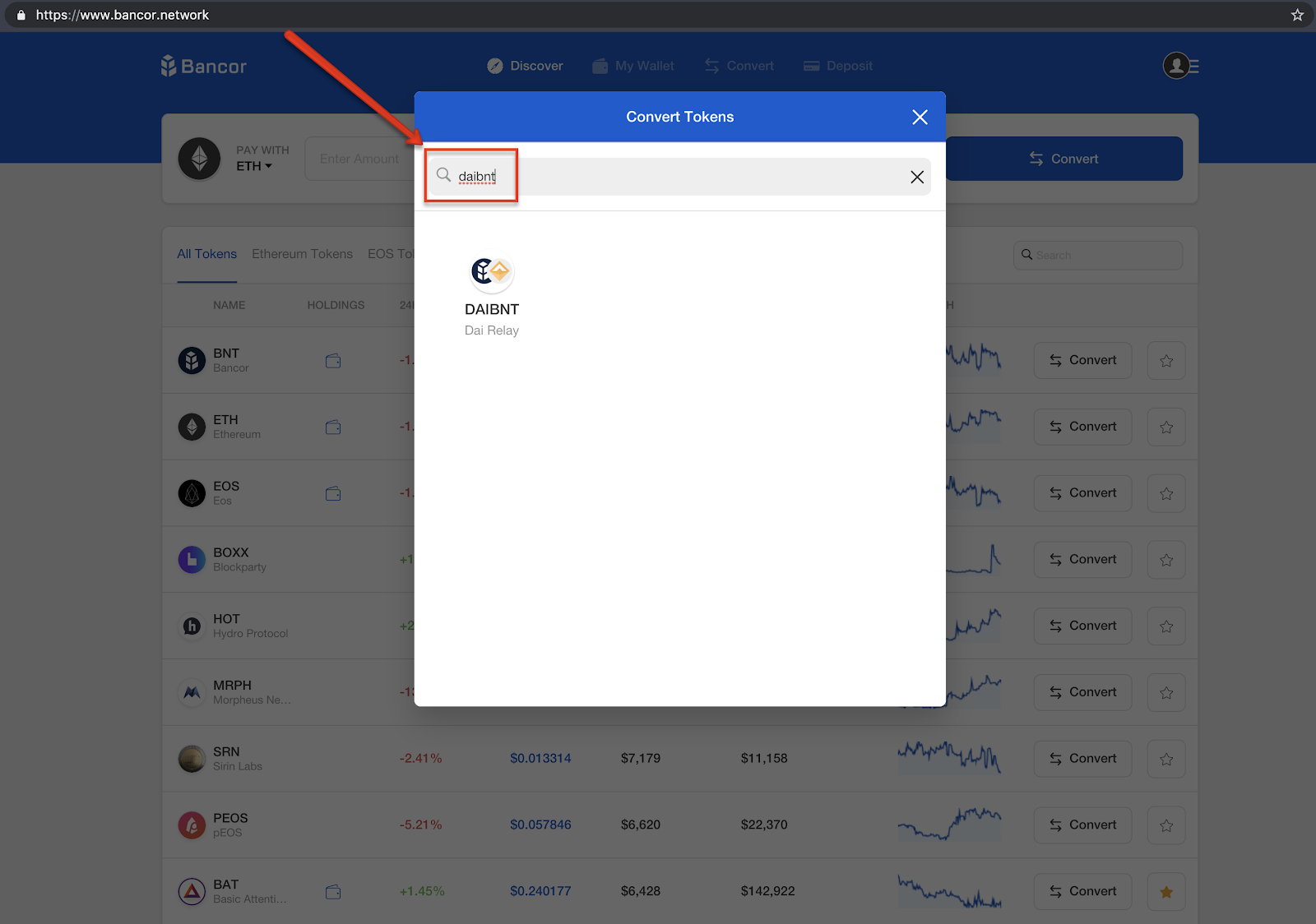Convert the ETH token row
The height and width of the screenshot is (924, 1316).
tap(1082, 427)
